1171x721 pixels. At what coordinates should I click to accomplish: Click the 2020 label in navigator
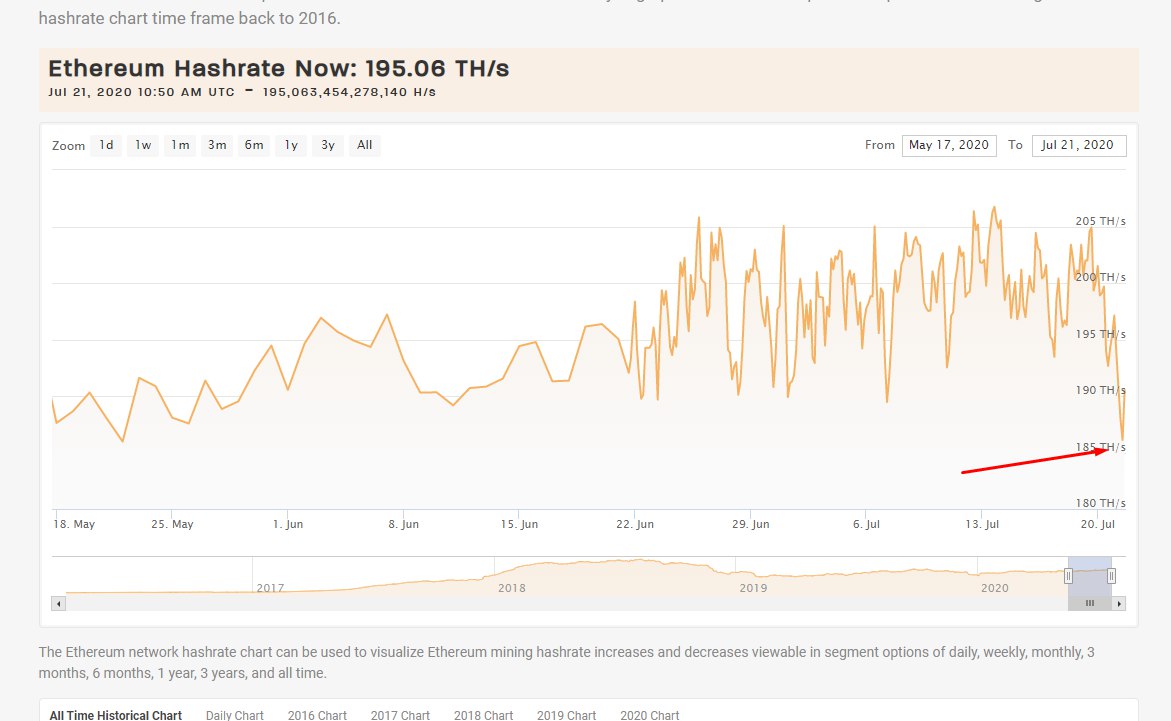(x=995, y=588)
